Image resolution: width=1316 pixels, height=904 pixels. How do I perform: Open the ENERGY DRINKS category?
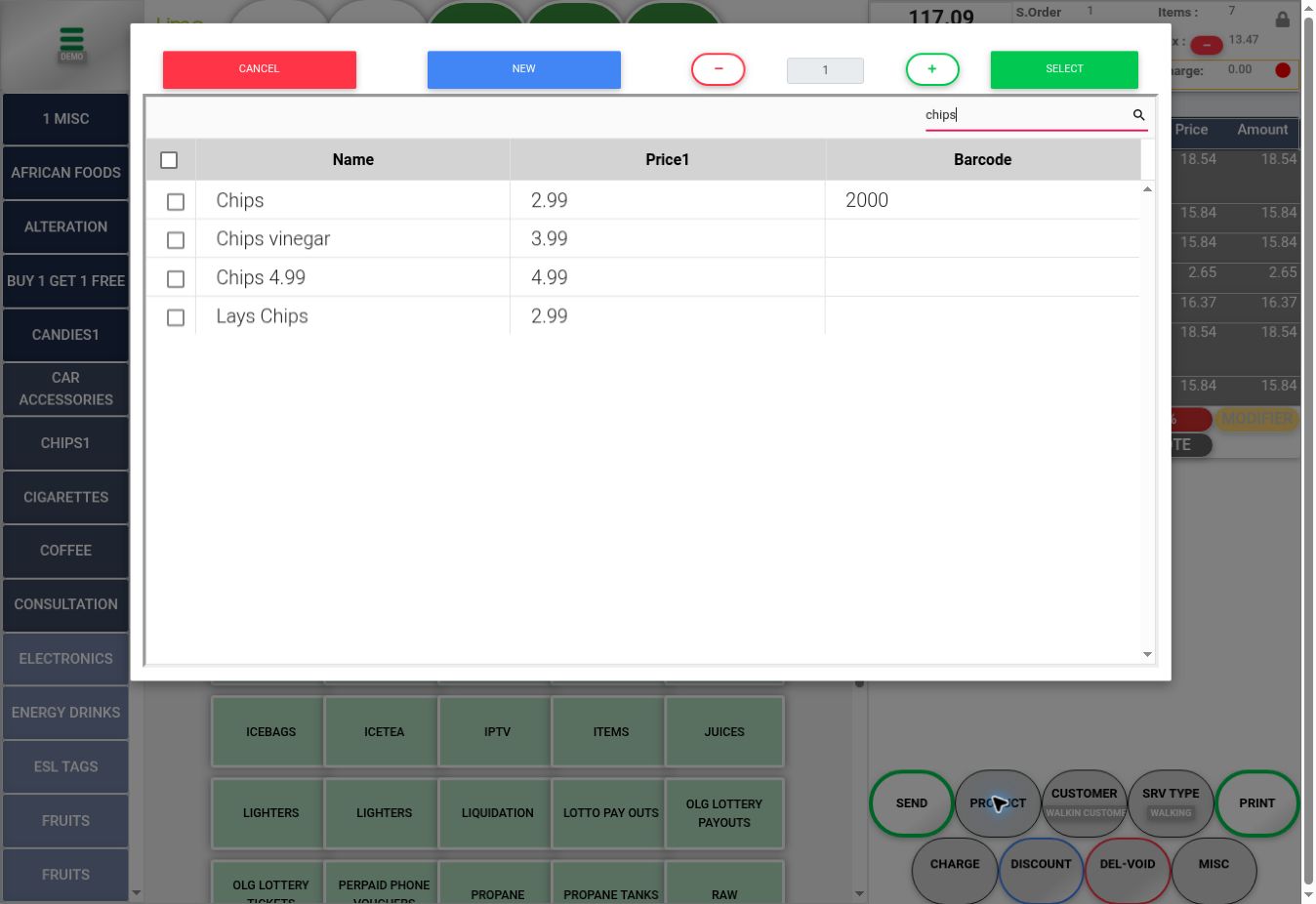pos(65,713)
